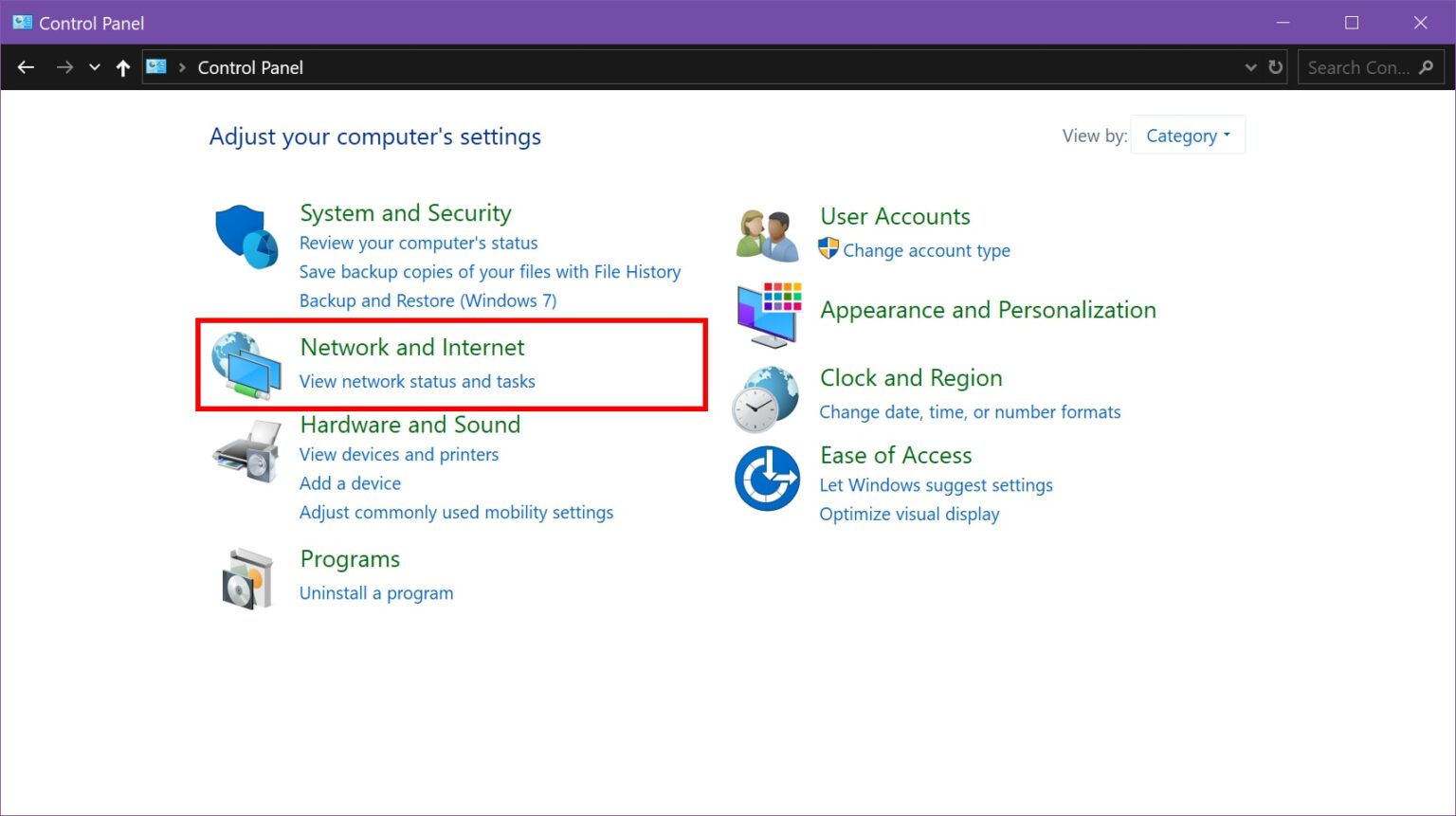This screenshot has height=816, width=1456.
Task: Click the search magnifier icon
Action: coord(1426,67)
